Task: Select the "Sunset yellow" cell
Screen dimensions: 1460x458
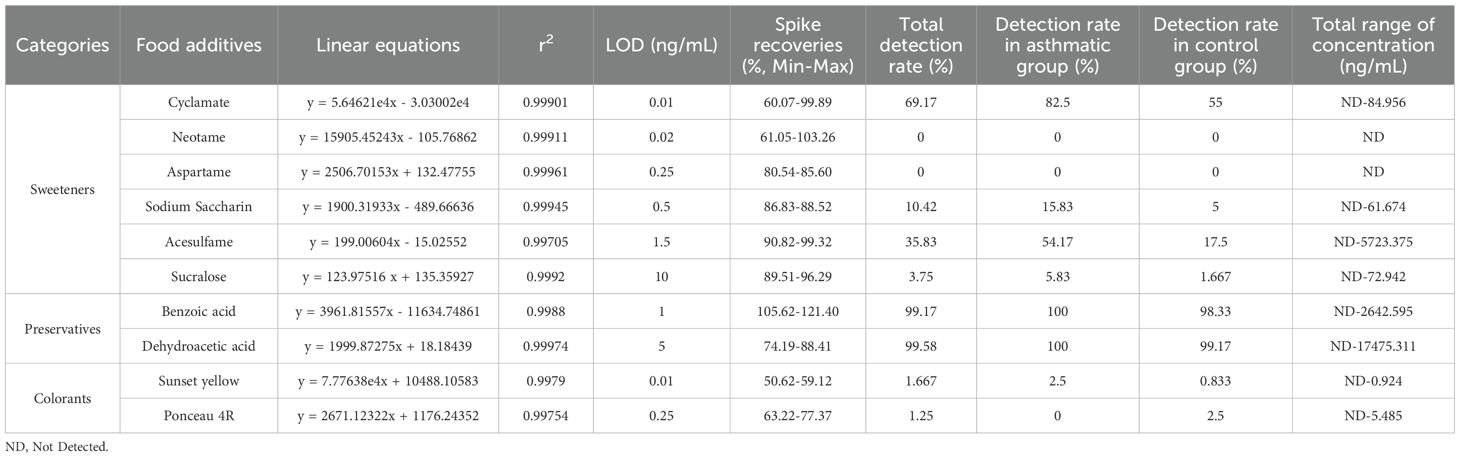Action: [x=199, y=381]
